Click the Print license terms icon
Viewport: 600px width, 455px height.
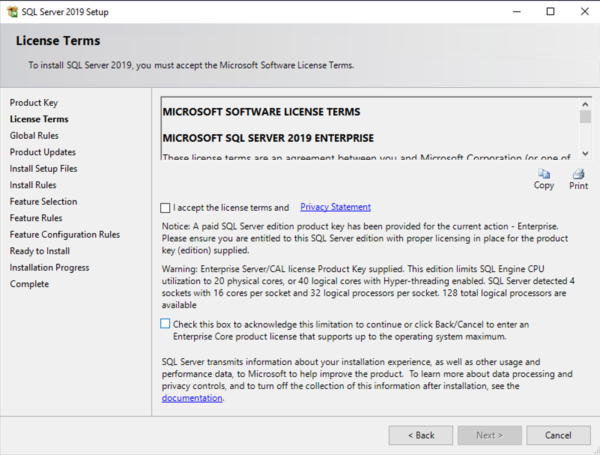click(578, 174)
